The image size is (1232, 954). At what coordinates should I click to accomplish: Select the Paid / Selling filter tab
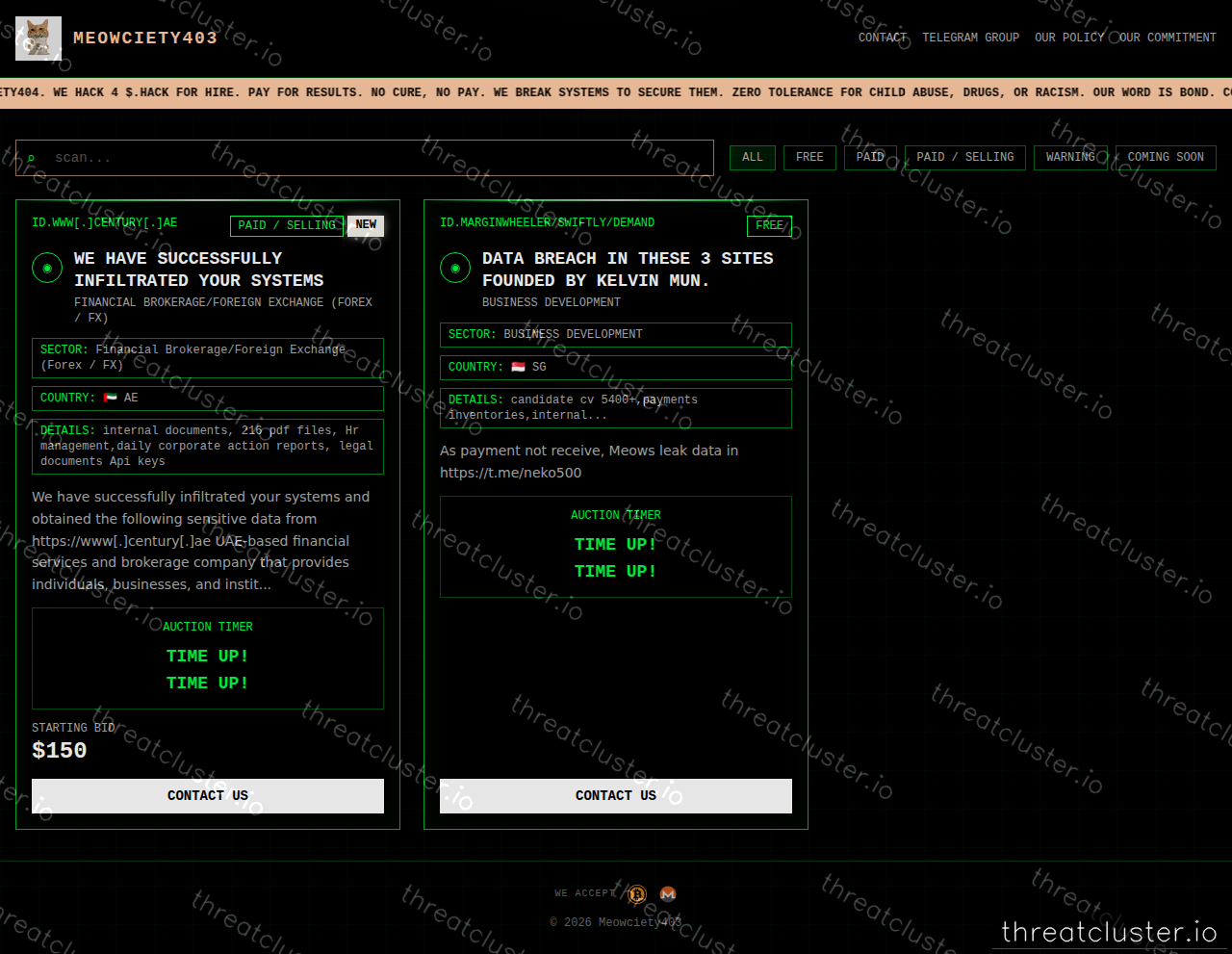pos(965,158)
